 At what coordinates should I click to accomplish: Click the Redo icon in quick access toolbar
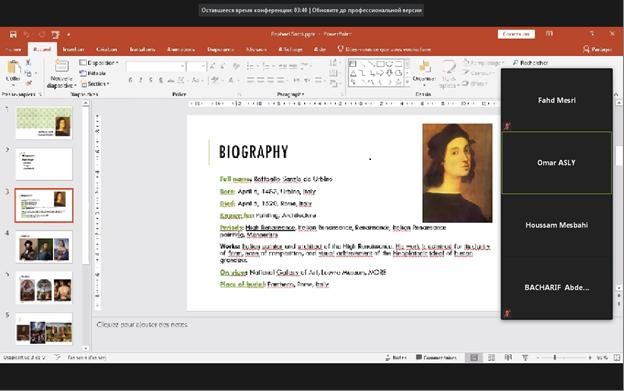point(41,35)
